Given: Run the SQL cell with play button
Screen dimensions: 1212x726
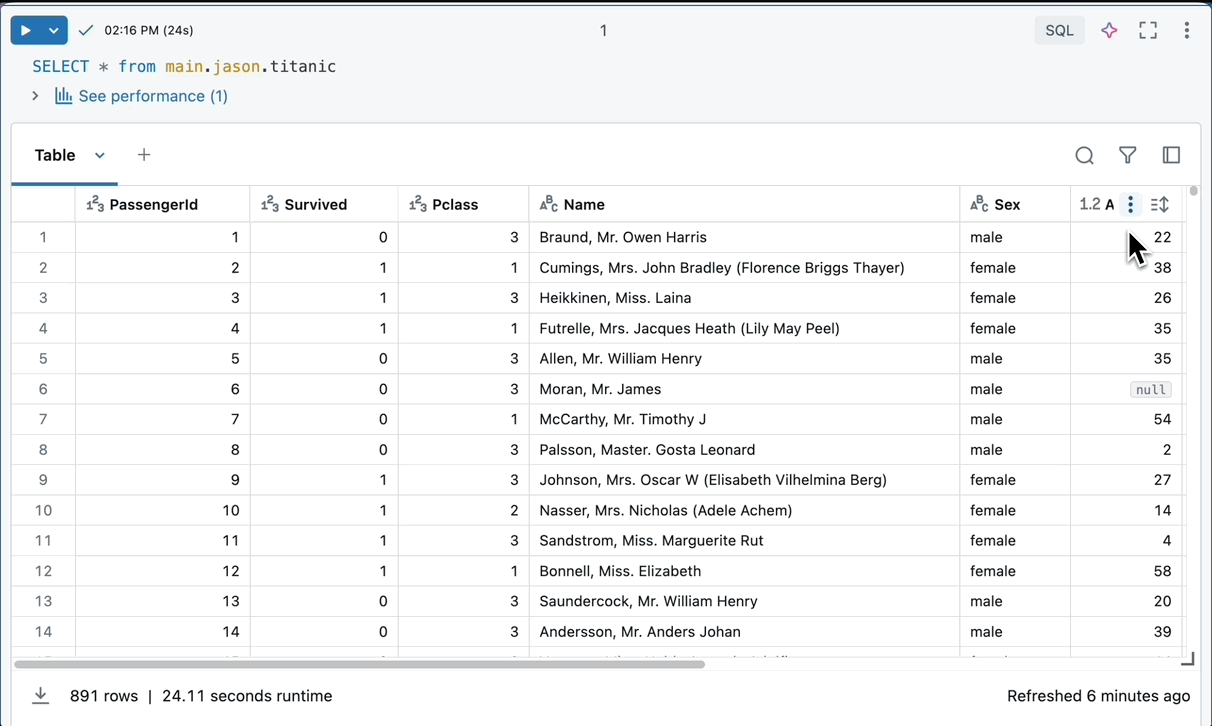Looking at the screenshot, I should (26, 31).
